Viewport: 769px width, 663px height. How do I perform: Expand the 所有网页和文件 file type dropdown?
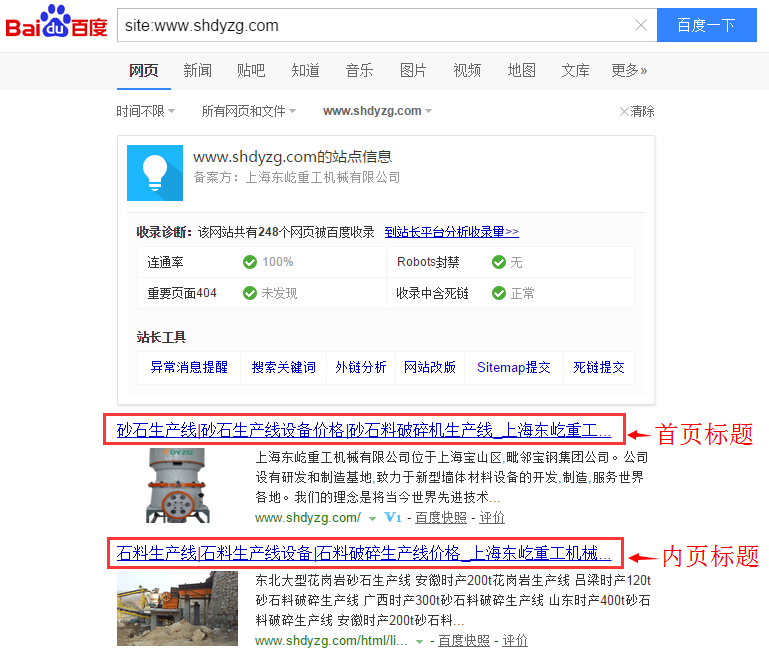tap(250, 111)
